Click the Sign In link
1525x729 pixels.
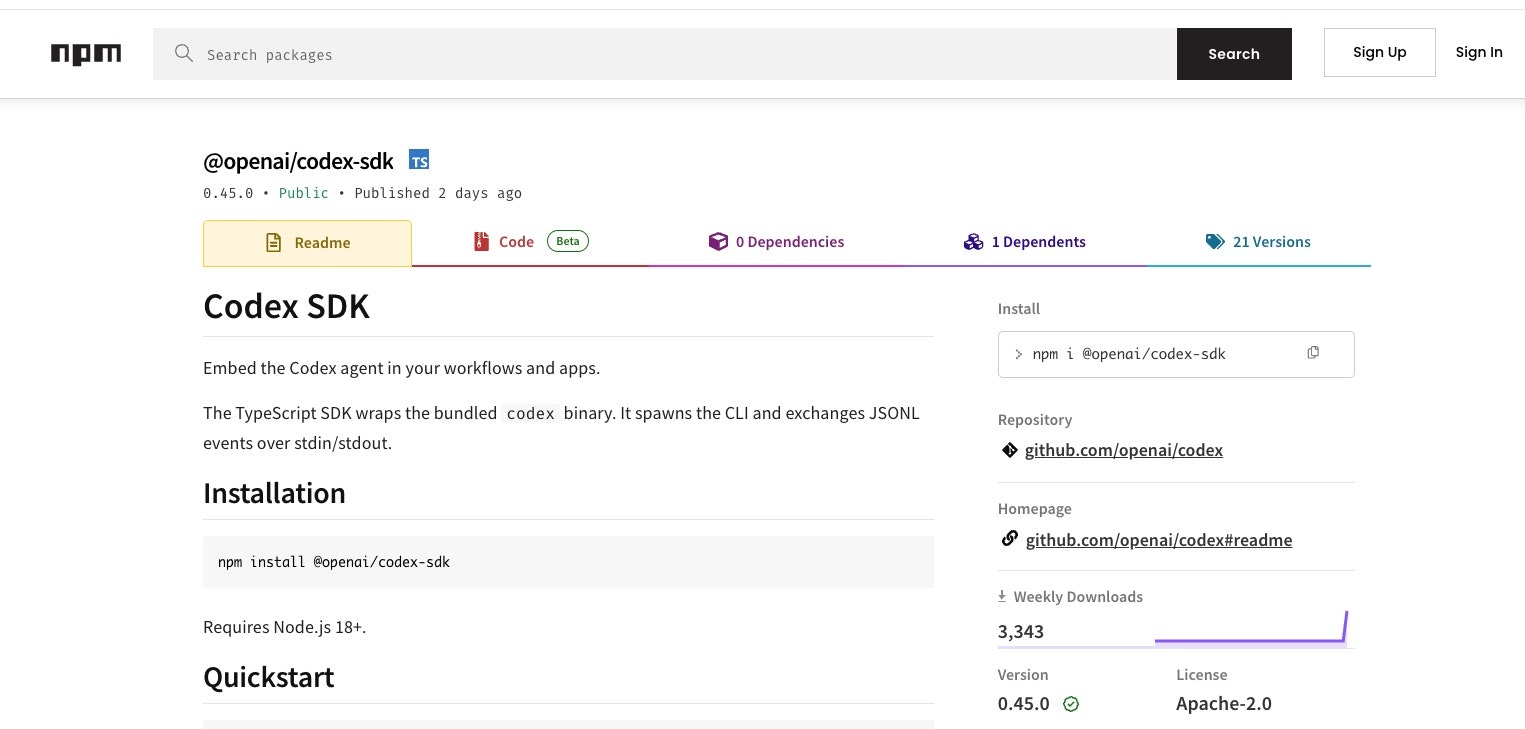1478,53
